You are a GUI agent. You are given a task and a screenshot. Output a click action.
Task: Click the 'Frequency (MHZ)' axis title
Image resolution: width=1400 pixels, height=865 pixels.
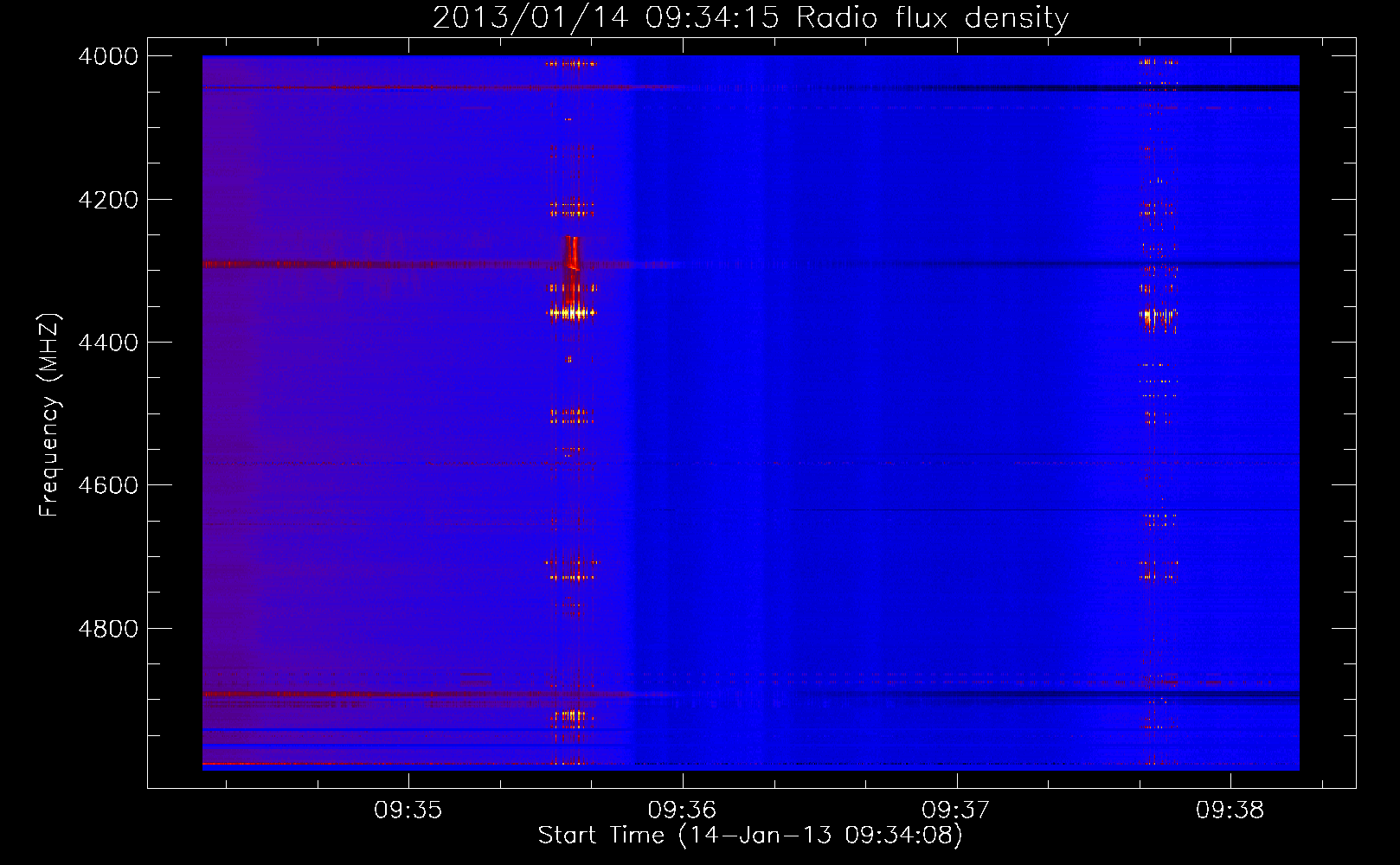[x=49, y=414]
